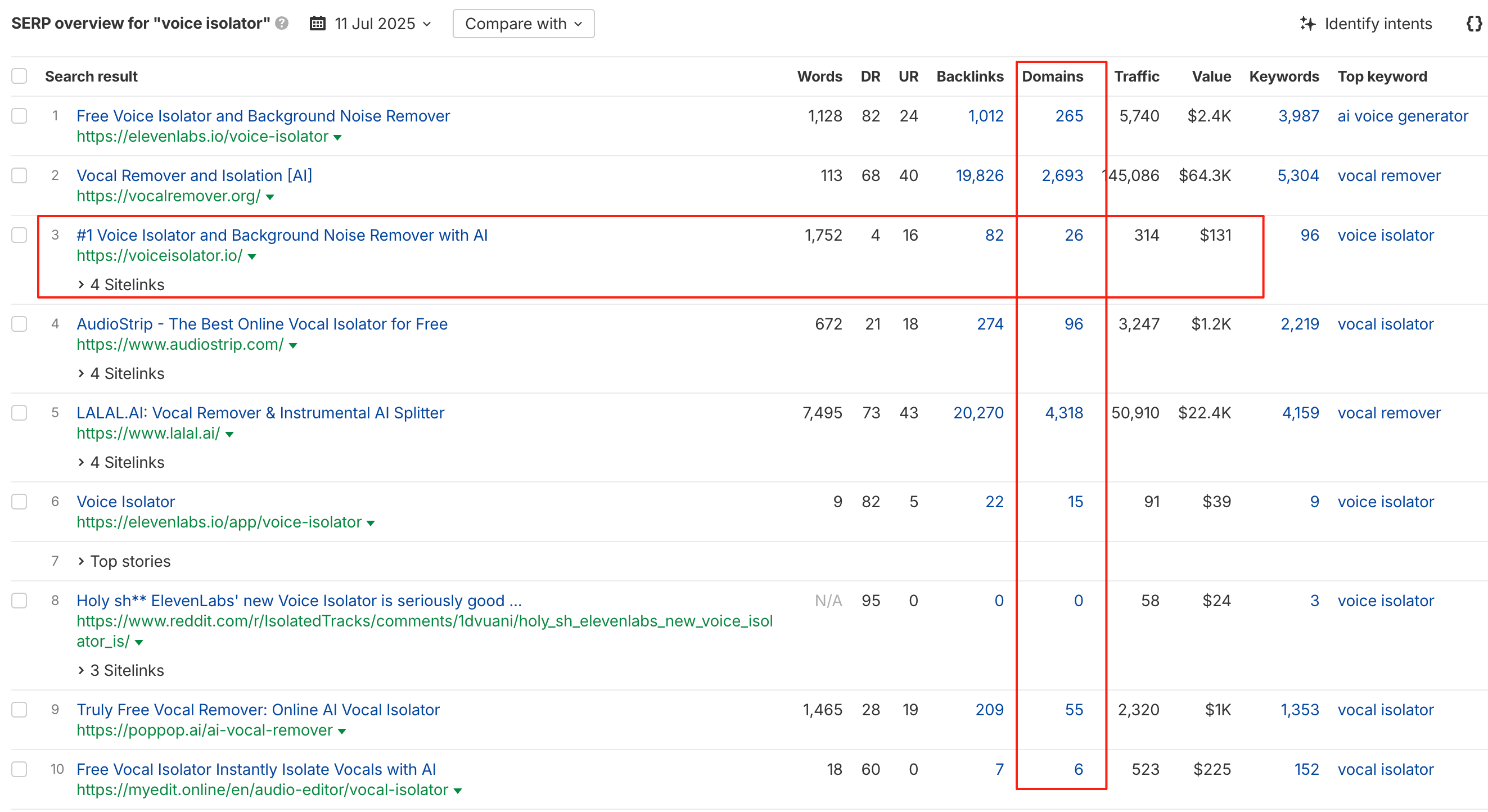Click green arrow beside poppop.ai URL

[342, 731]
